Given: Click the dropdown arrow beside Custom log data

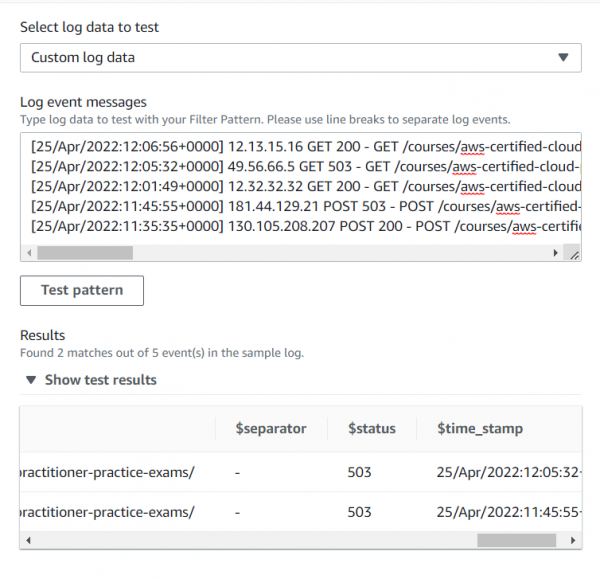Looking at the screenshot, I should click(x=563, y=58).
